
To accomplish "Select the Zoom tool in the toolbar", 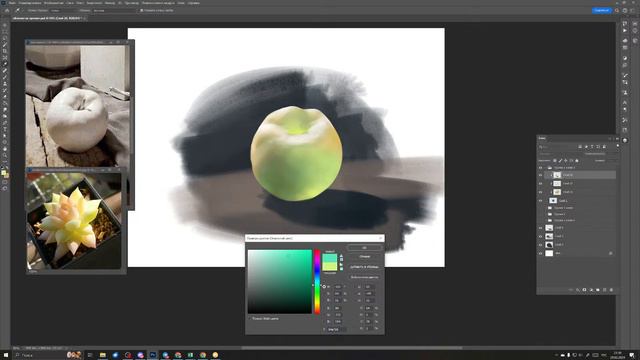I will point(5,156).
